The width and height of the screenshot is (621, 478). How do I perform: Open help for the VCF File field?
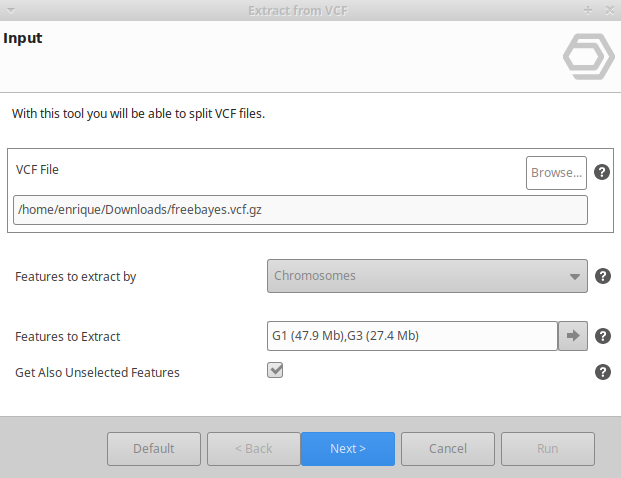[602, 172]
